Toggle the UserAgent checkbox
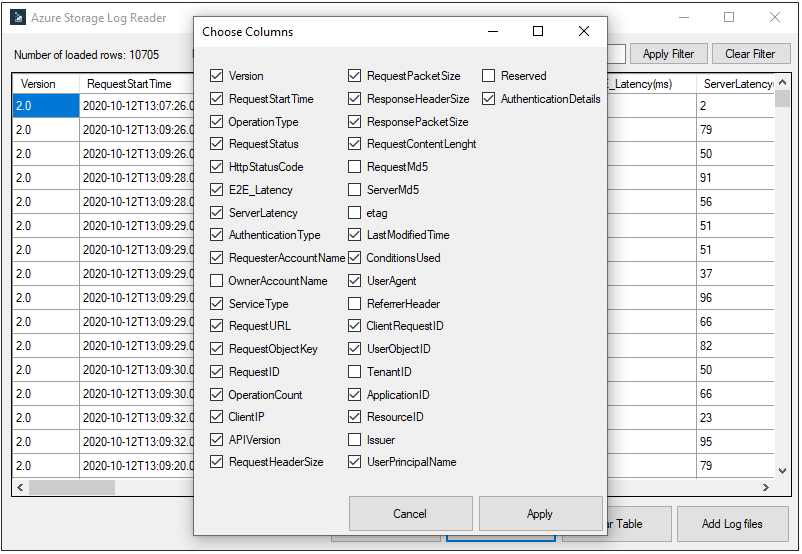Image resolution: width=802 pixels, height=554 pixels. pos(354,281)
